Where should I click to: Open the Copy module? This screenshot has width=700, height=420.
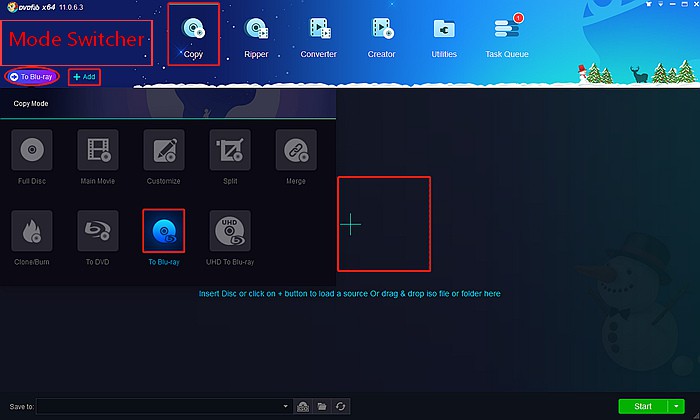pyautogui.click(x=193, y=35)
